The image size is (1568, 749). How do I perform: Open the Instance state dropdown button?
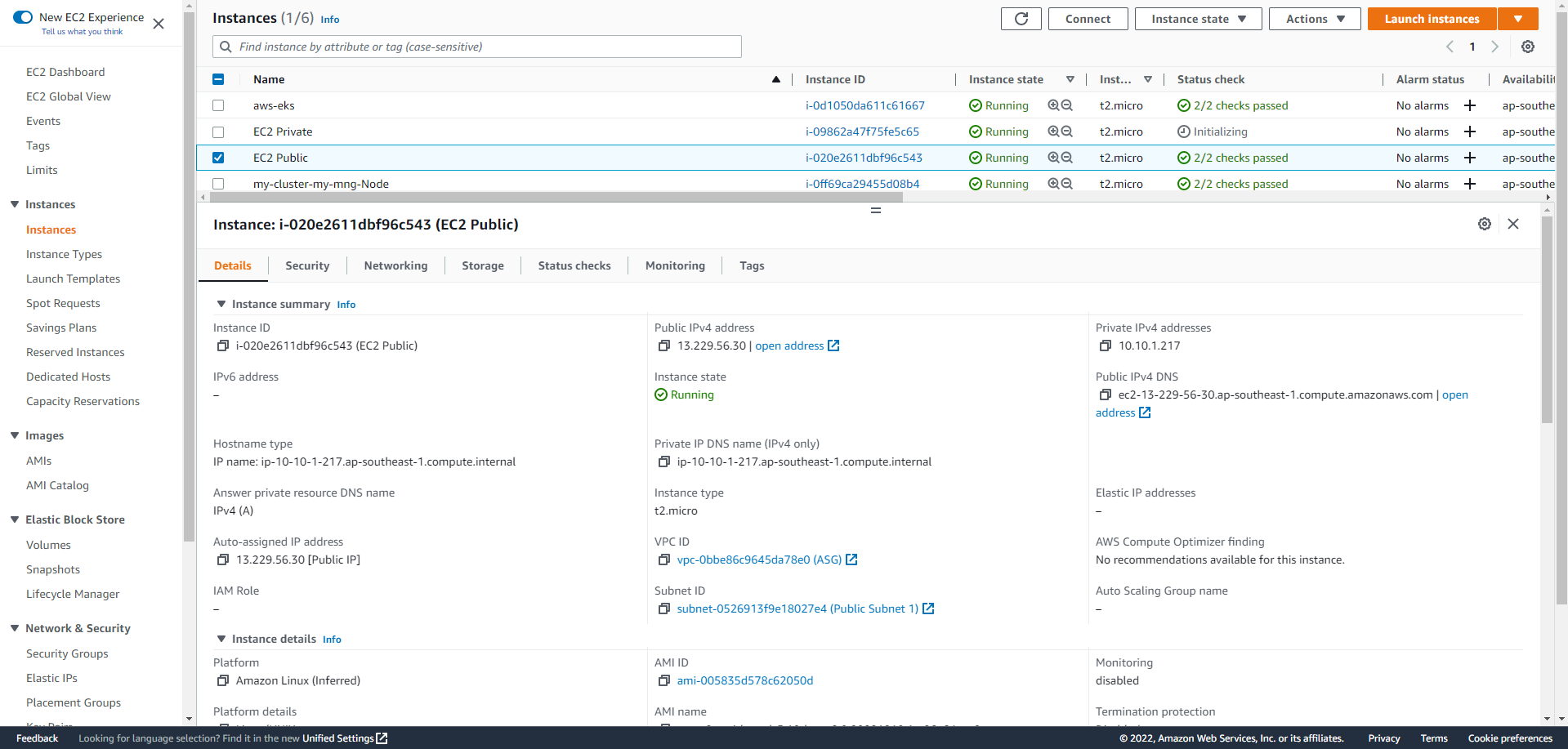1198,19
